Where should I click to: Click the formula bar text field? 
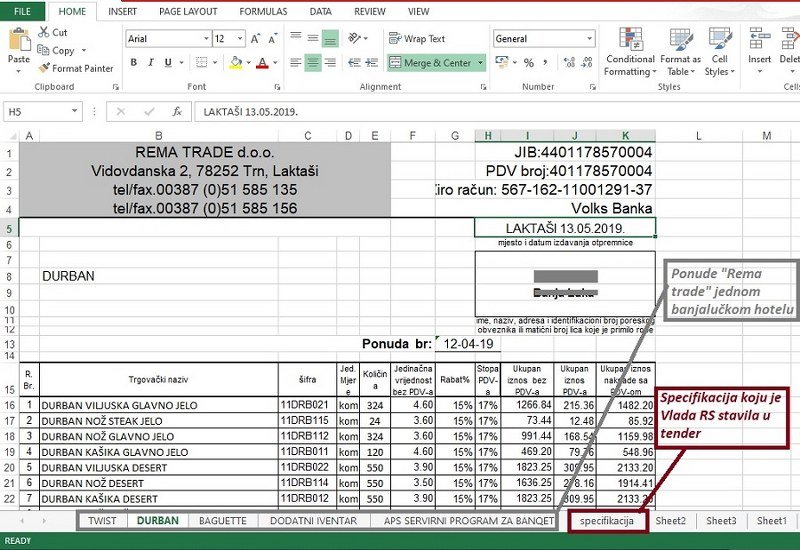pyautogui.click(x=496, y=112)
